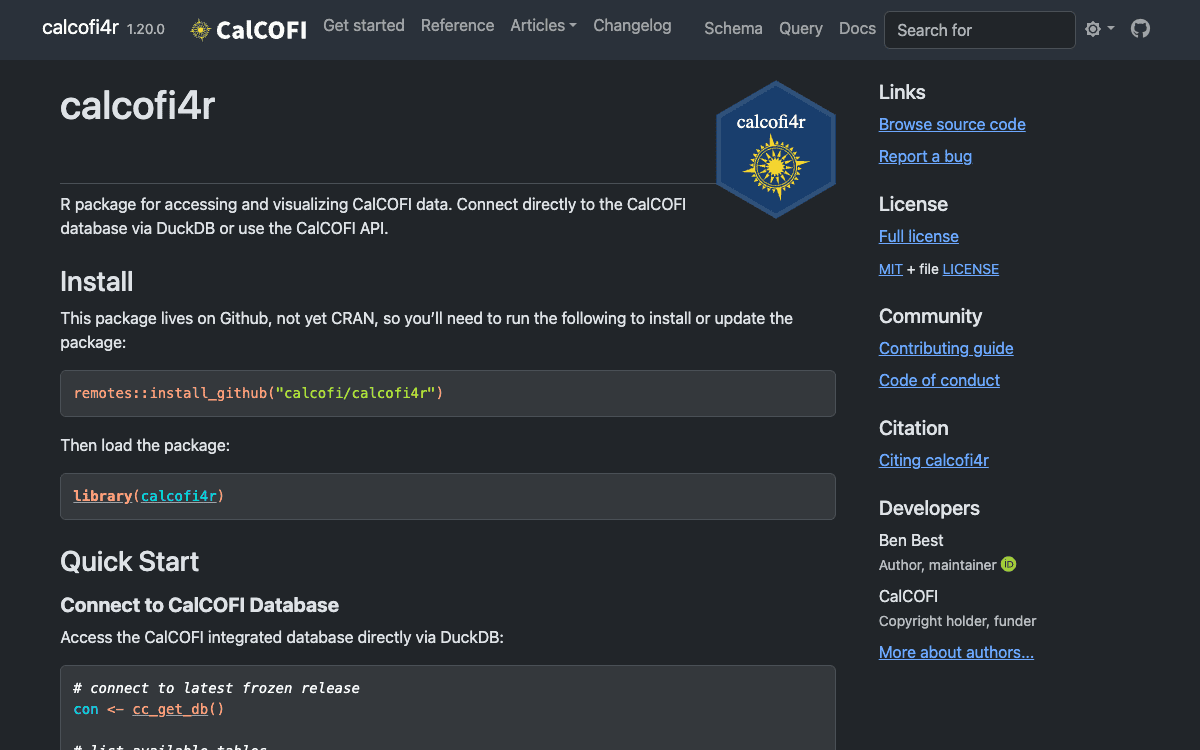Open the Query nav link
Viewport: 1200px width, 750px height.
(x=801, y=29)
